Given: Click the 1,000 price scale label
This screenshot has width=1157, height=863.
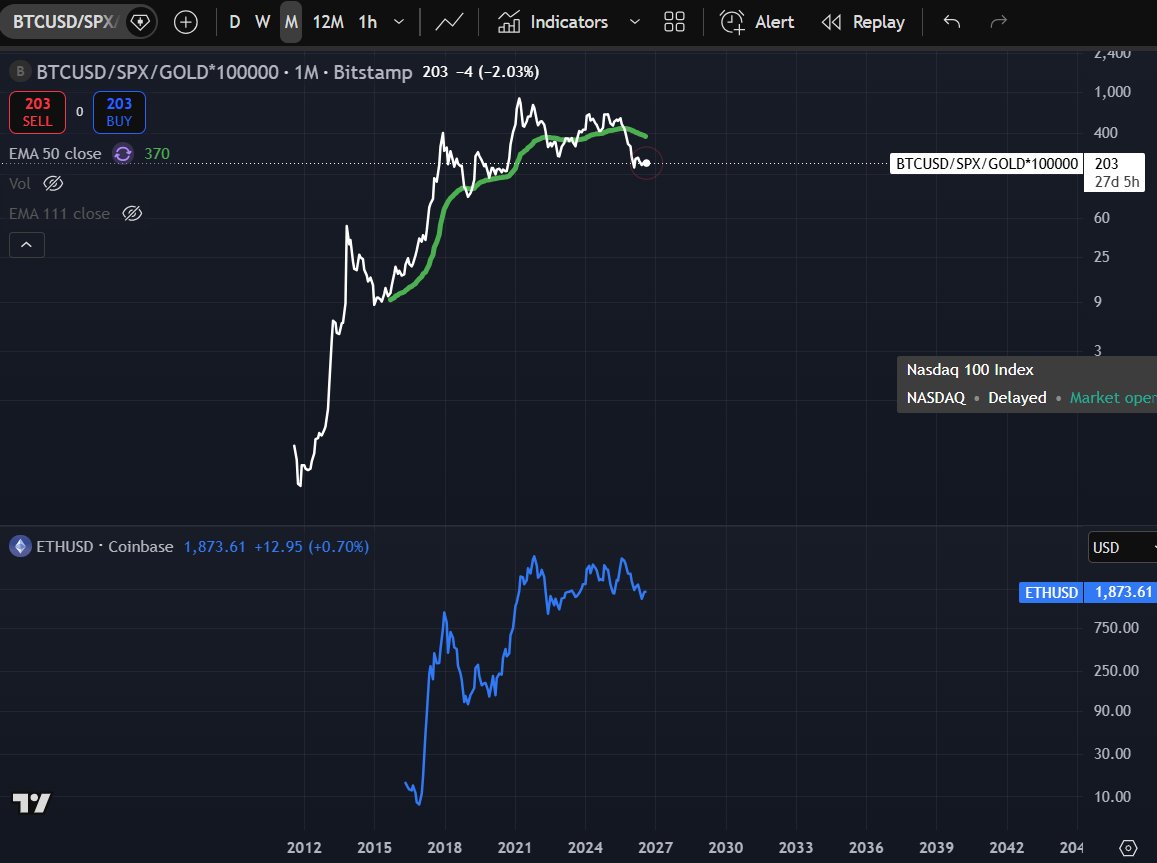Looking at the screenshot, I should [x=1112, y=92].
